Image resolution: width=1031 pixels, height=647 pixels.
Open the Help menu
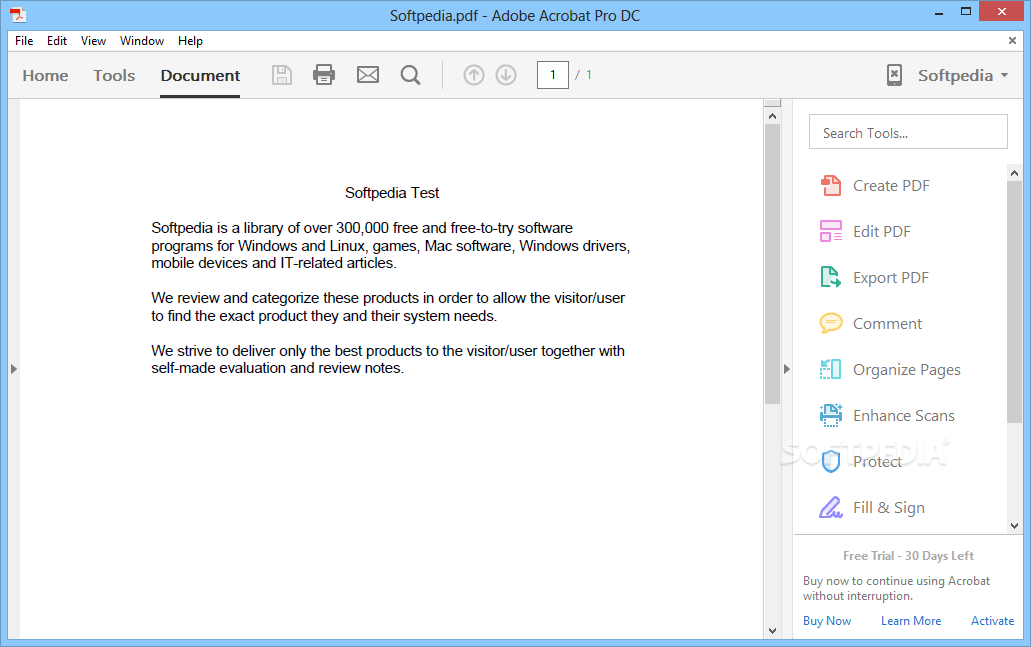[x=190, y=41]
